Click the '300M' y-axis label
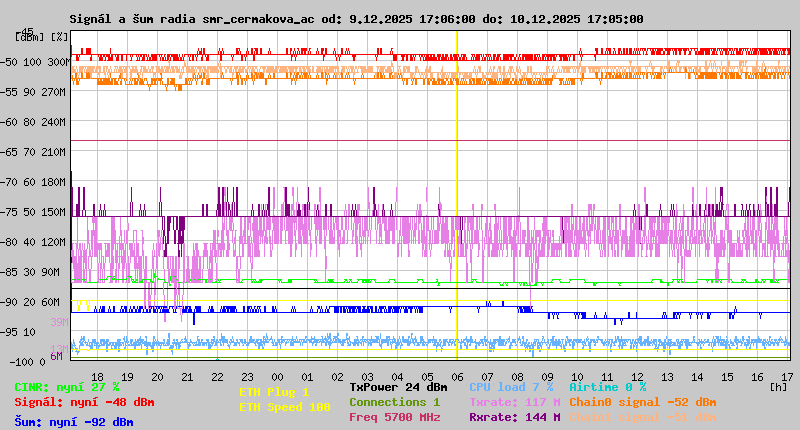Screen dimensions: 800x430 coord(58,62)
